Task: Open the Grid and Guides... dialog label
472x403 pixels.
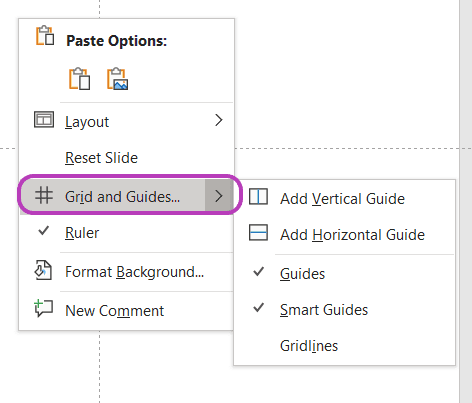Action: [x=122, y=197]
